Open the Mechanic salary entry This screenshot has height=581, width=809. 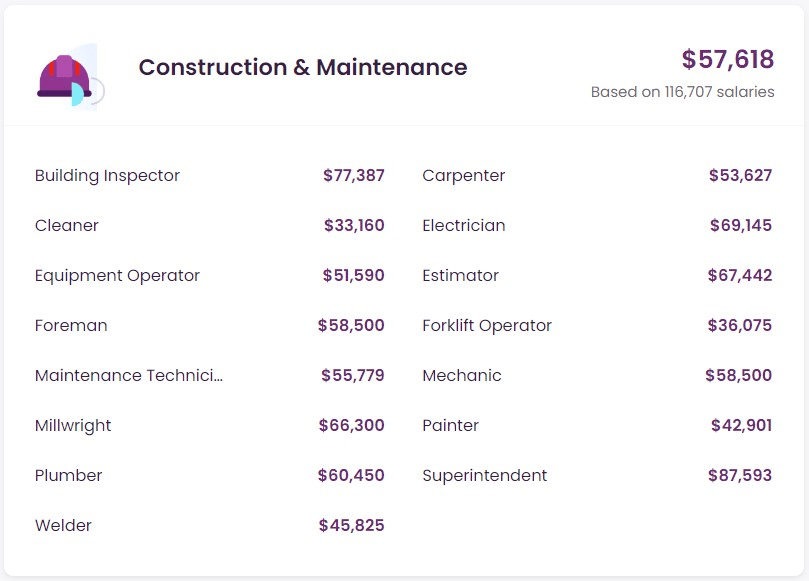coord(461,376)
